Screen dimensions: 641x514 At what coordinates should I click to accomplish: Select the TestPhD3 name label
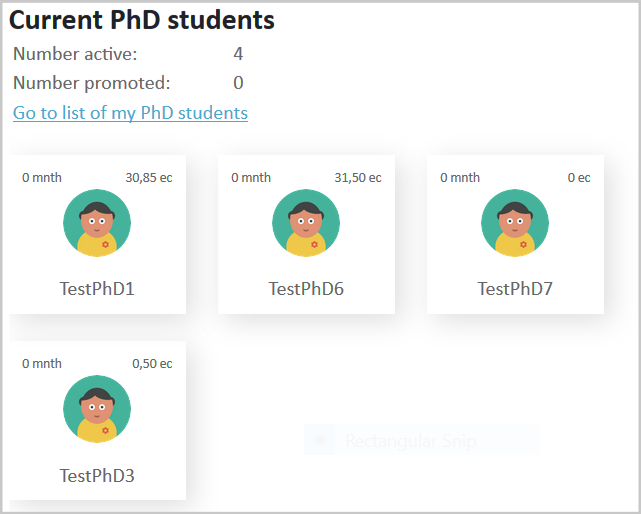coord(97,475)
